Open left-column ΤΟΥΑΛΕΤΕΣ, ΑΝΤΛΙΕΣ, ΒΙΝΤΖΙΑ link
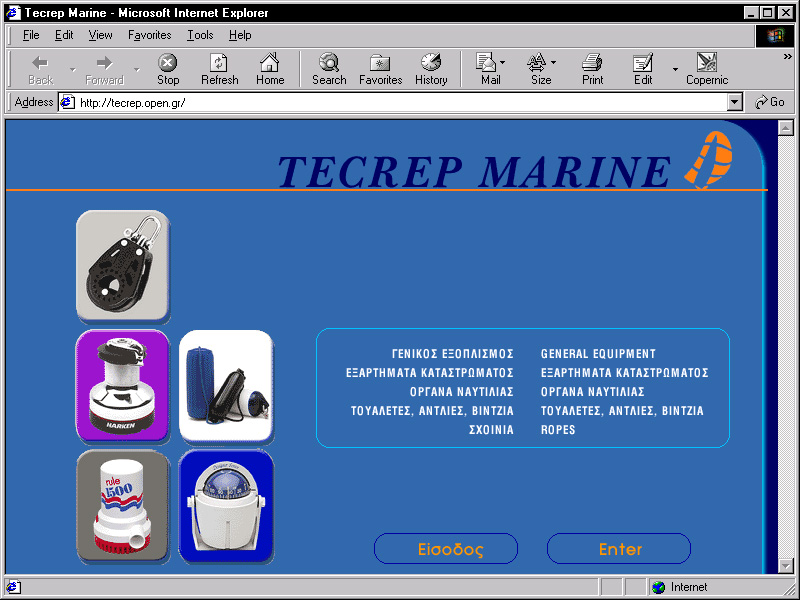This screenshot has height=600, width=800. tap(432, 411)
